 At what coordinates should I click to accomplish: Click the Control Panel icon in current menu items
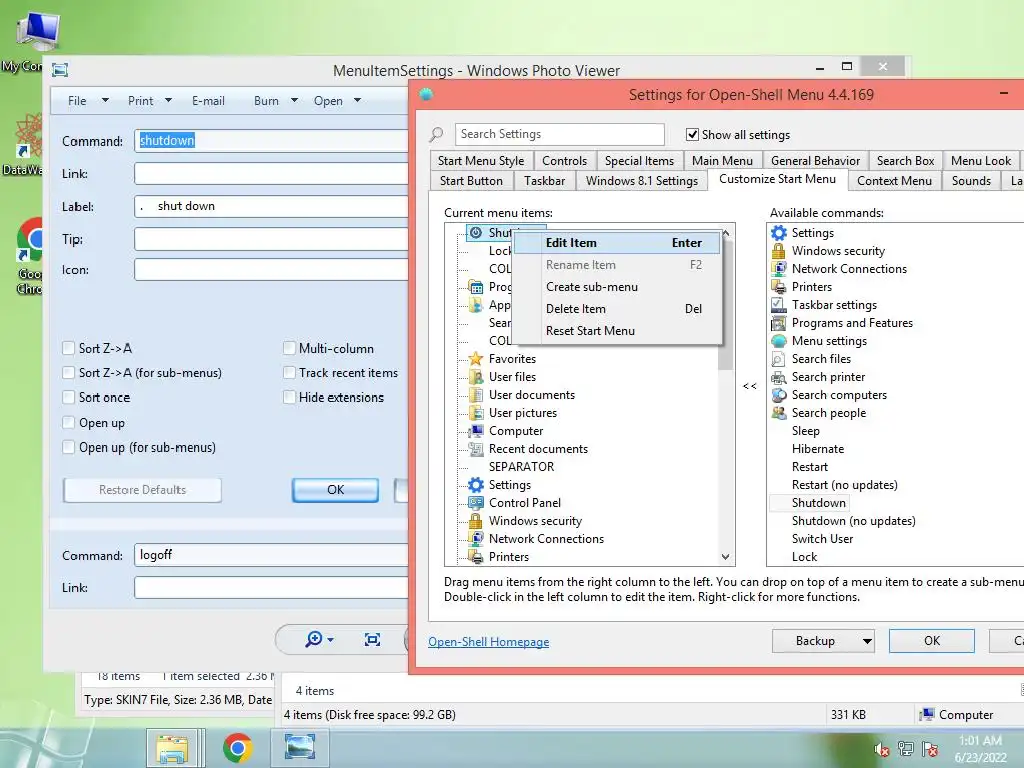click(476, 503)
